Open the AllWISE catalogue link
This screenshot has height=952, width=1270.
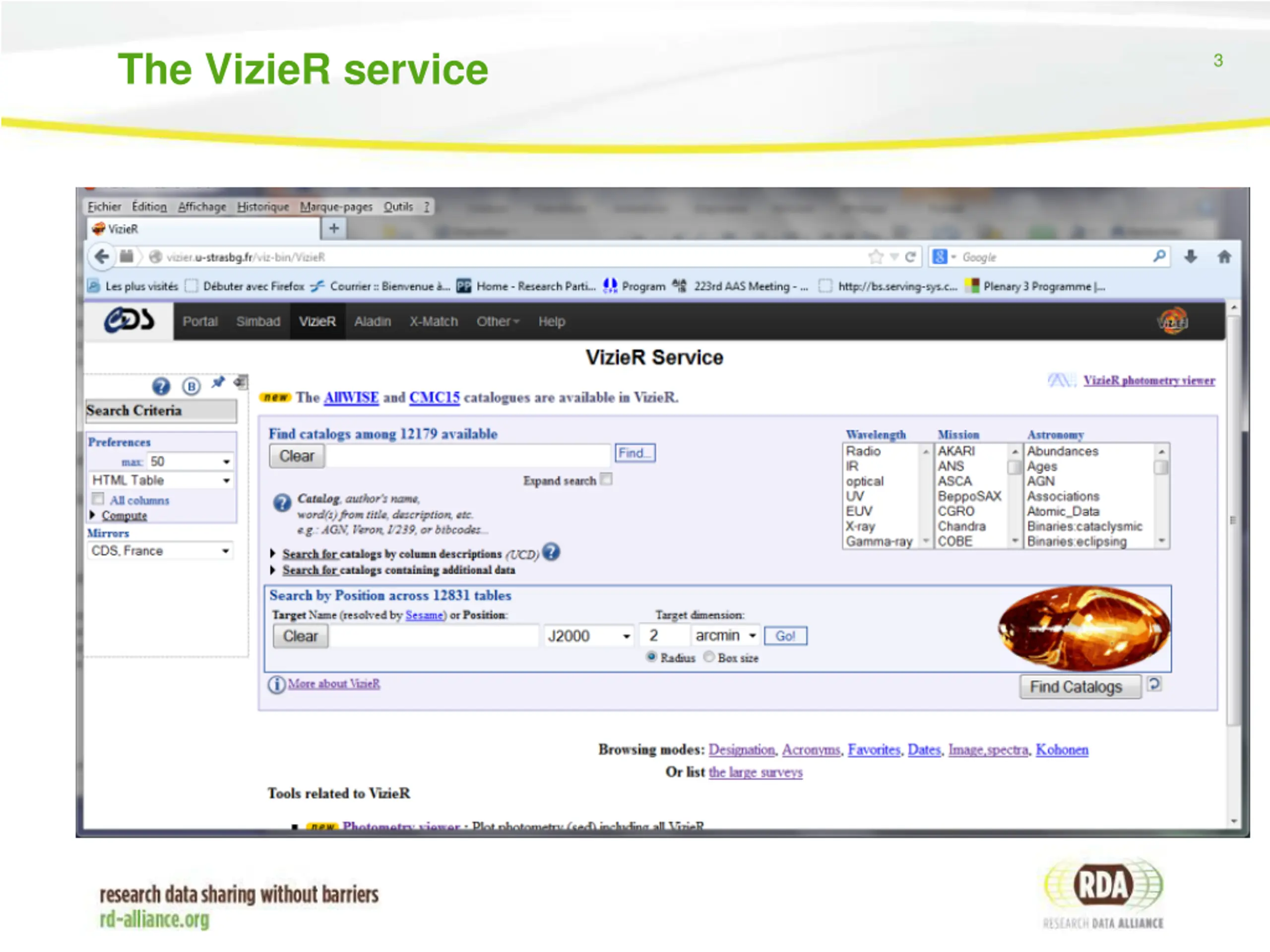pos(351,397)
